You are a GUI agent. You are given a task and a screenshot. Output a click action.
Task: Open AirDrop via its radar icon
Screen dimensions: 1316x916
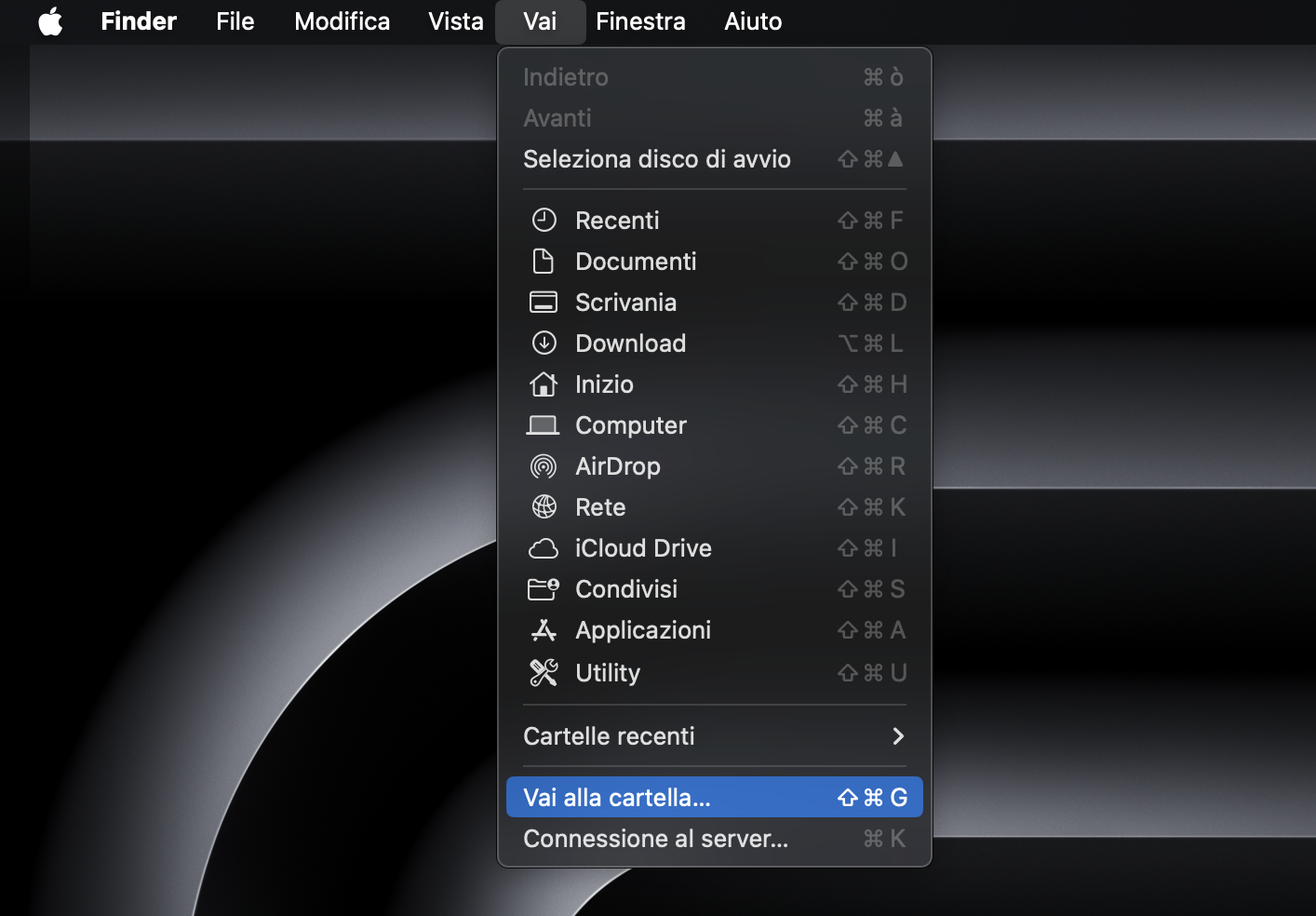(544, 465)
